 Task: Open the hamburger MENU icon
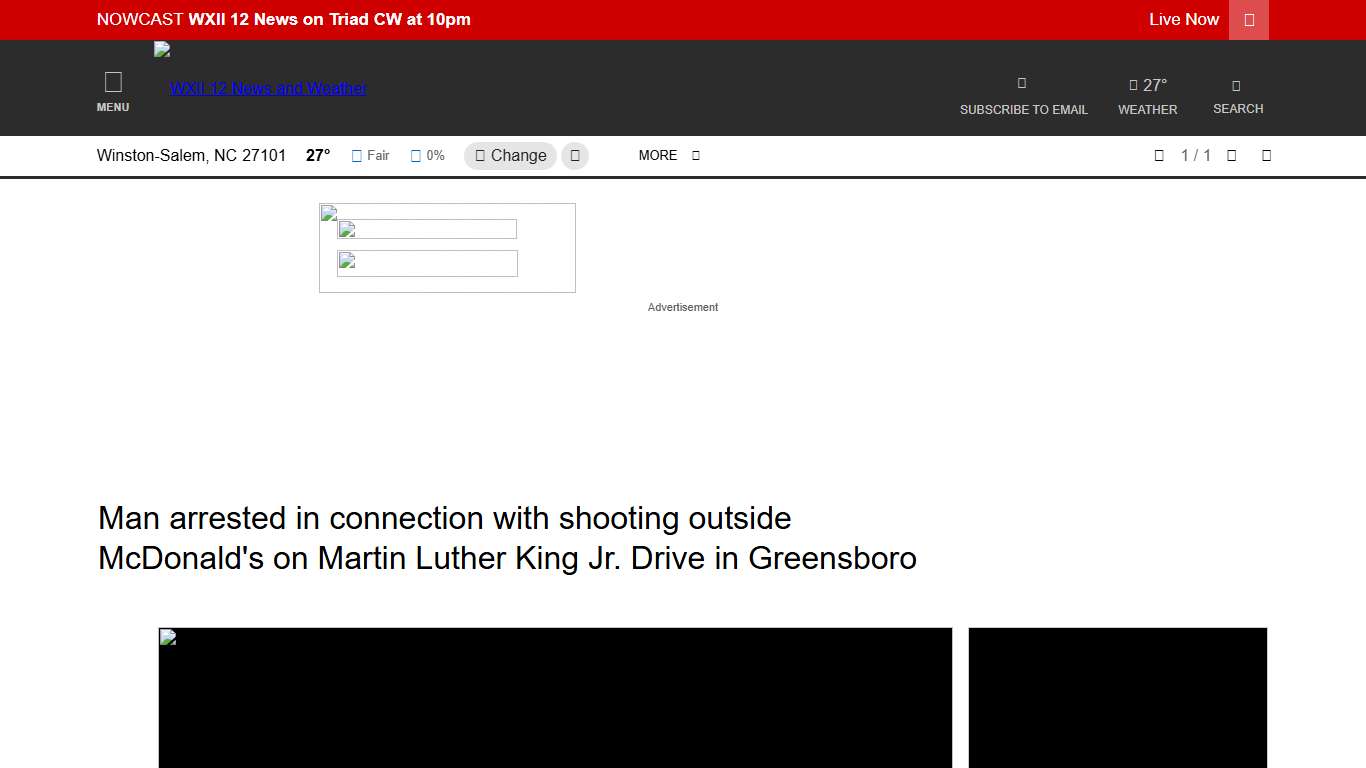tap(113, 83)
